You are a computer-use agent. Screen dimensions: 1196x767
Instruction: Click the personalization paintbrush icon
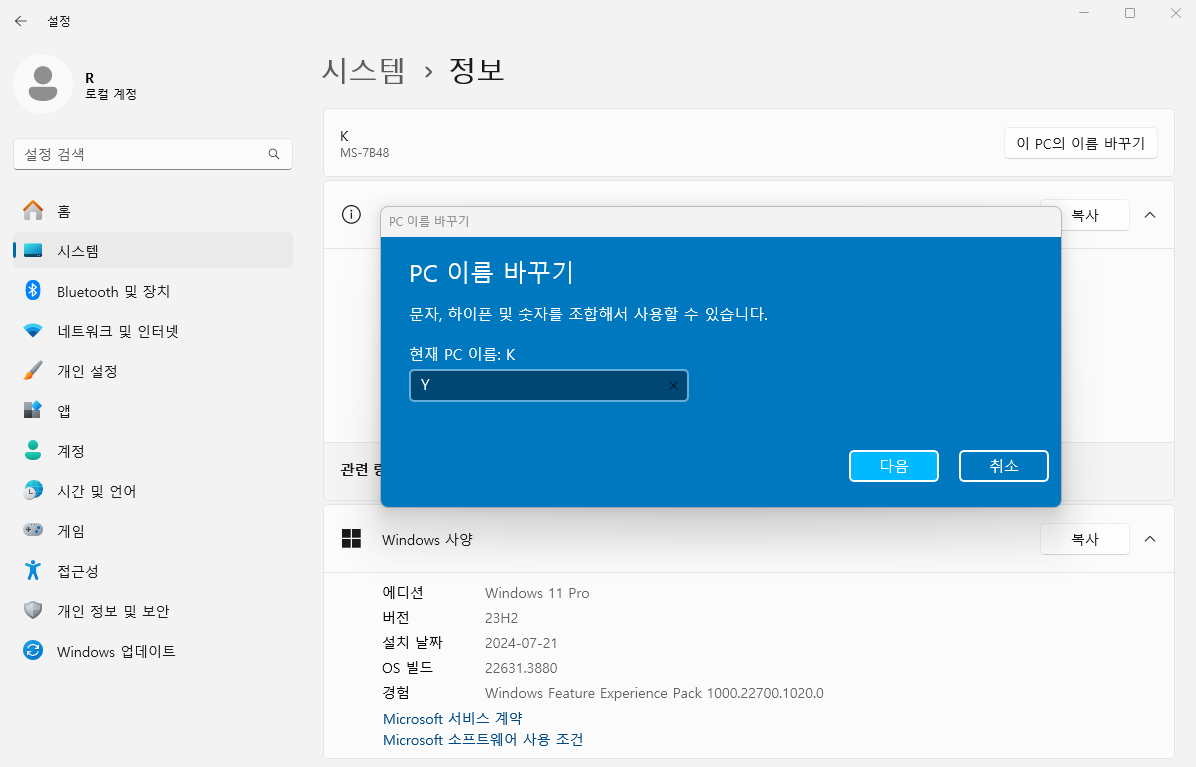[x=33, y=371]
